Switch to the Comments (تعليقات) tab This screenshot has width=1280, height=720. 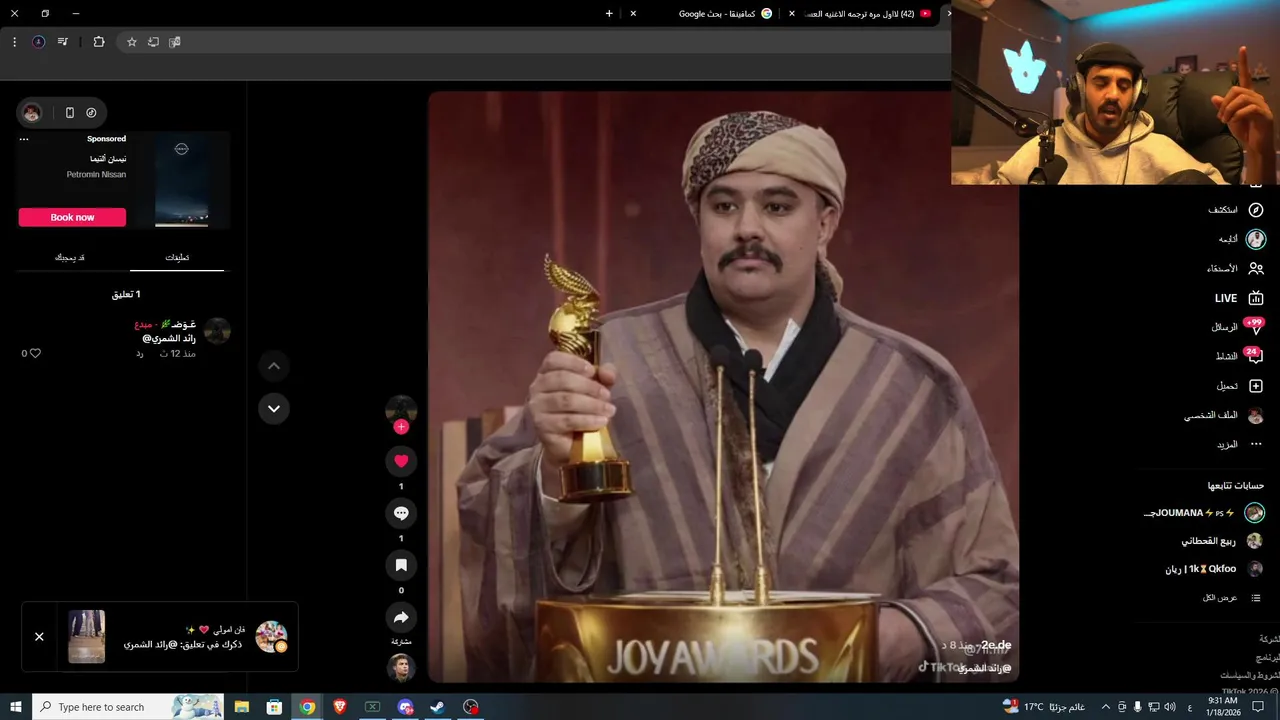coord(177,257)
